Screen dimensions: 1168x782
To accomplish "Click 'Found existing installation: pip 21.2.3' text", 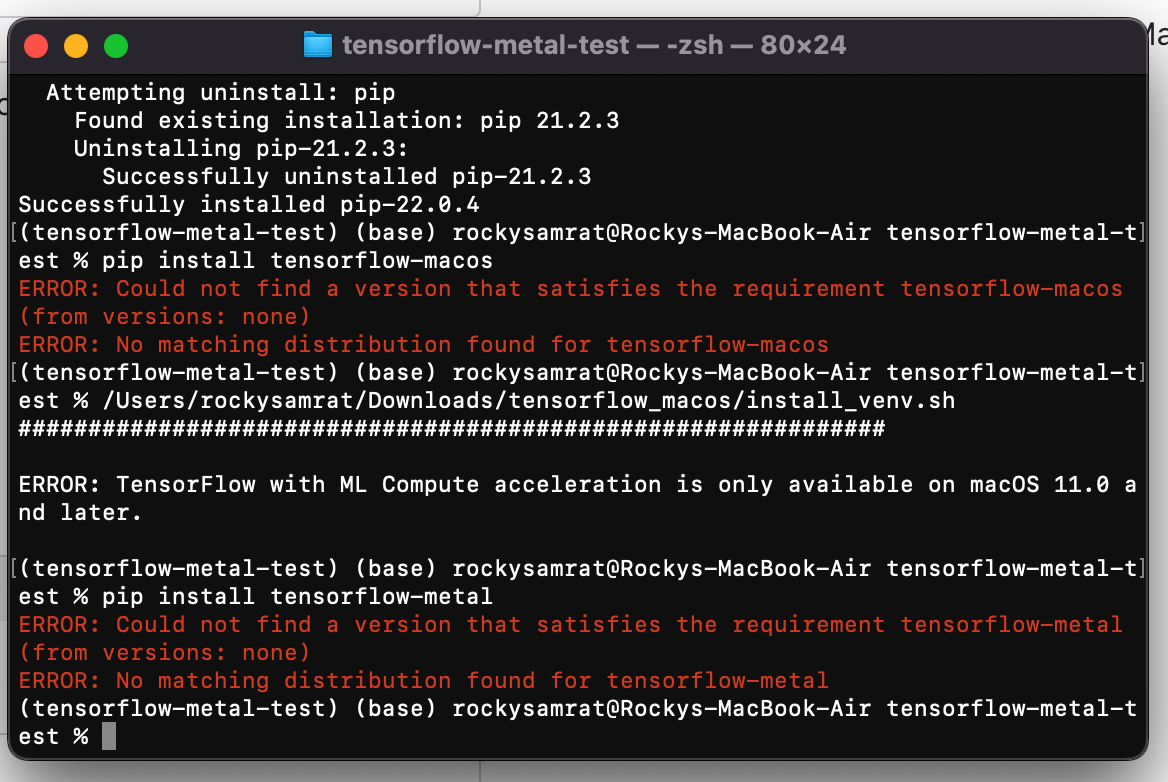I will tap(346, 121).
